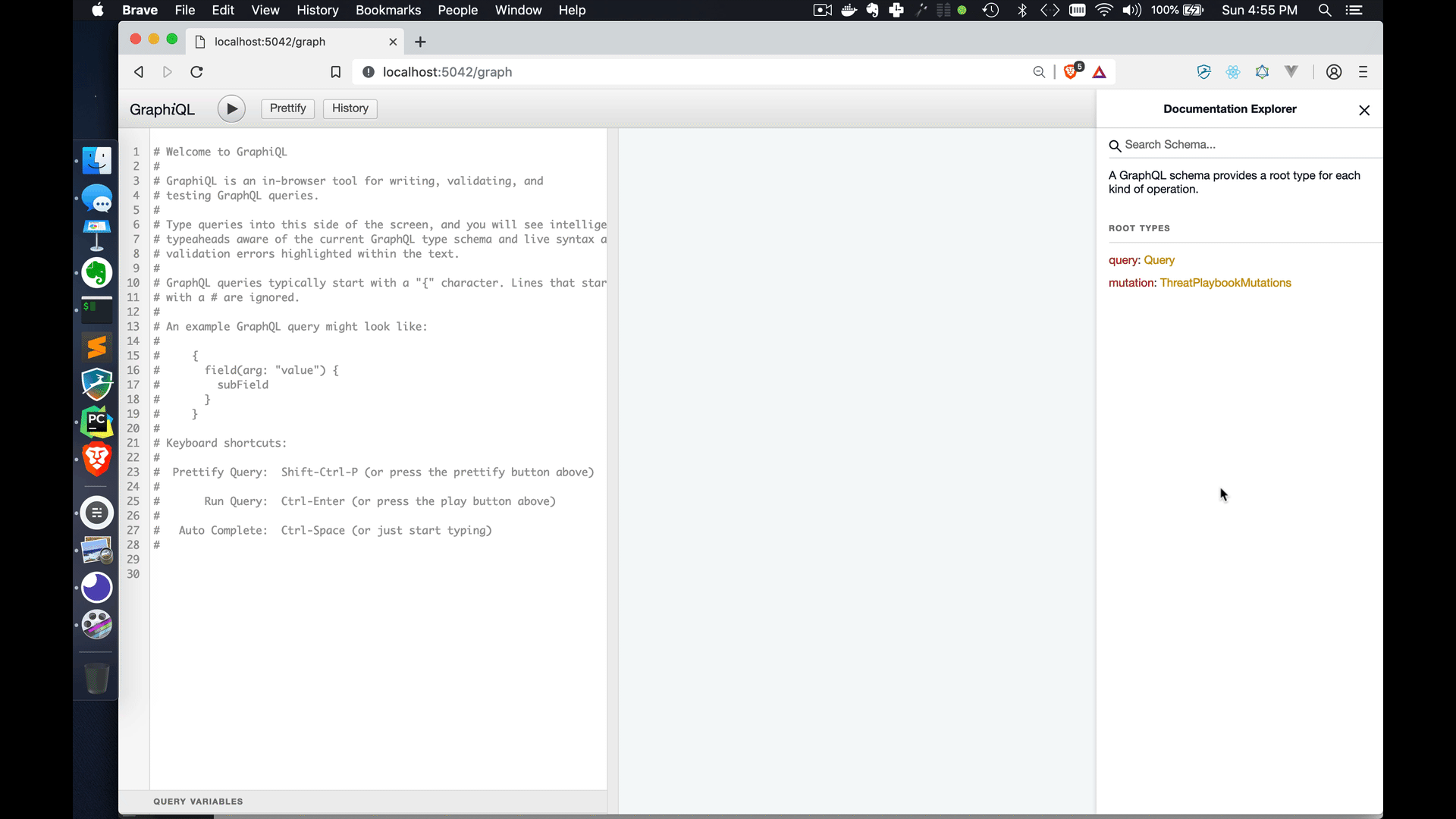Screen dimensions: 1456x819
Task: Reload the page with the refresh icon
Action: pyautogui.click(x=196, y=72)
